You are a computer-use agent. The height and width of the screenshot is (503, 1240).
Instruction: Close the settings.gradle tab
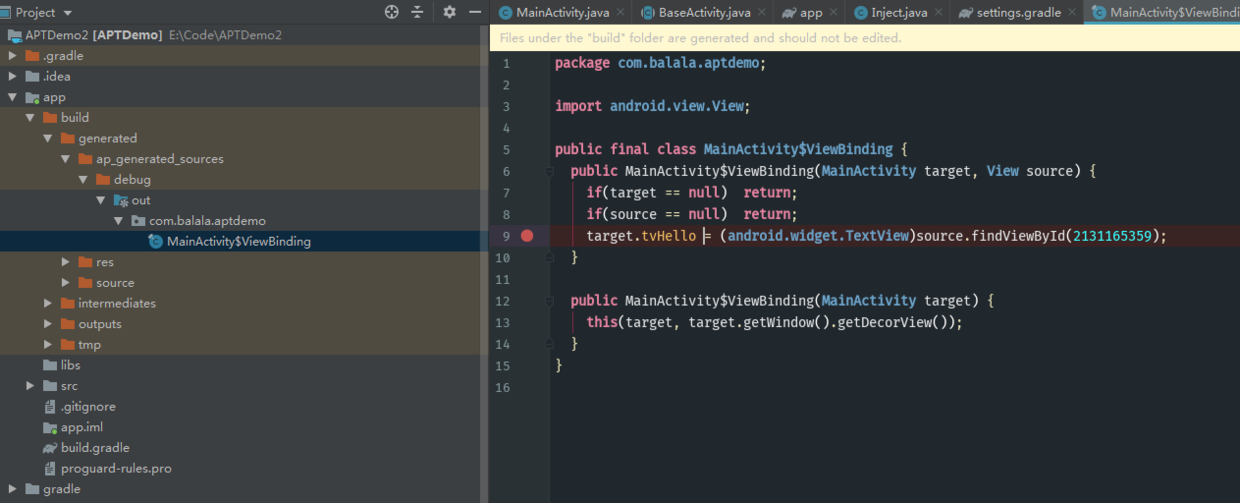tap(1073, 13)
